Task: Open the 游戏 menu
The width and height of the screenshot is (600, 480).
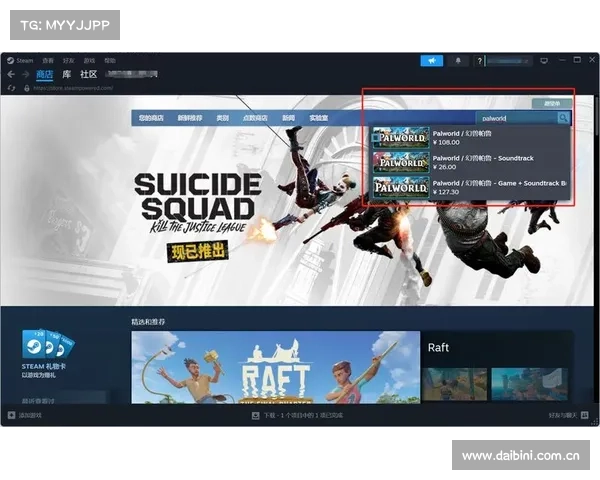Action: pyautogui.click(x=90, y=60)
